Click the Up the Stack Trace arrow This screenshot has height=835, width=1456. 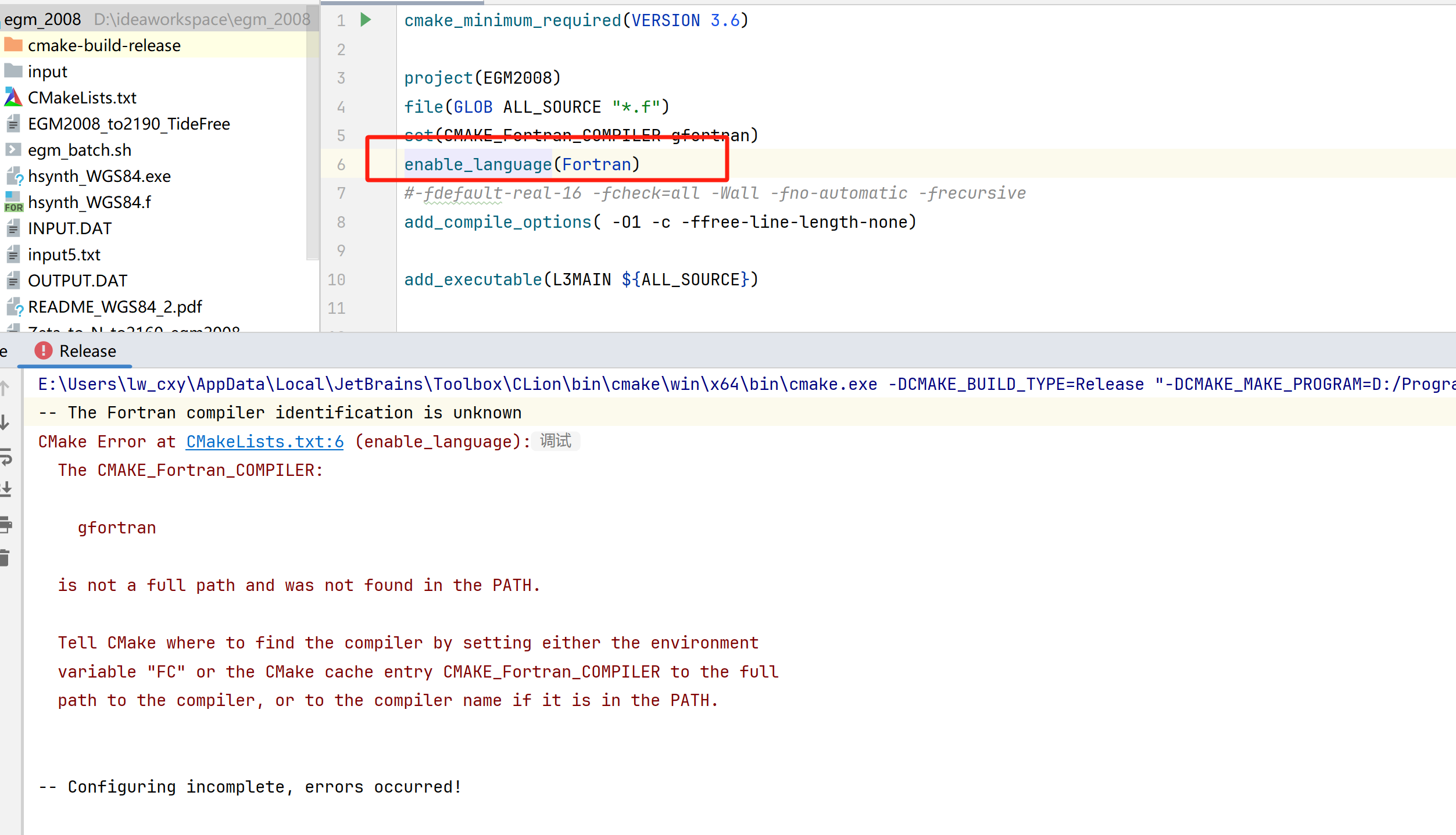[5, 388]
